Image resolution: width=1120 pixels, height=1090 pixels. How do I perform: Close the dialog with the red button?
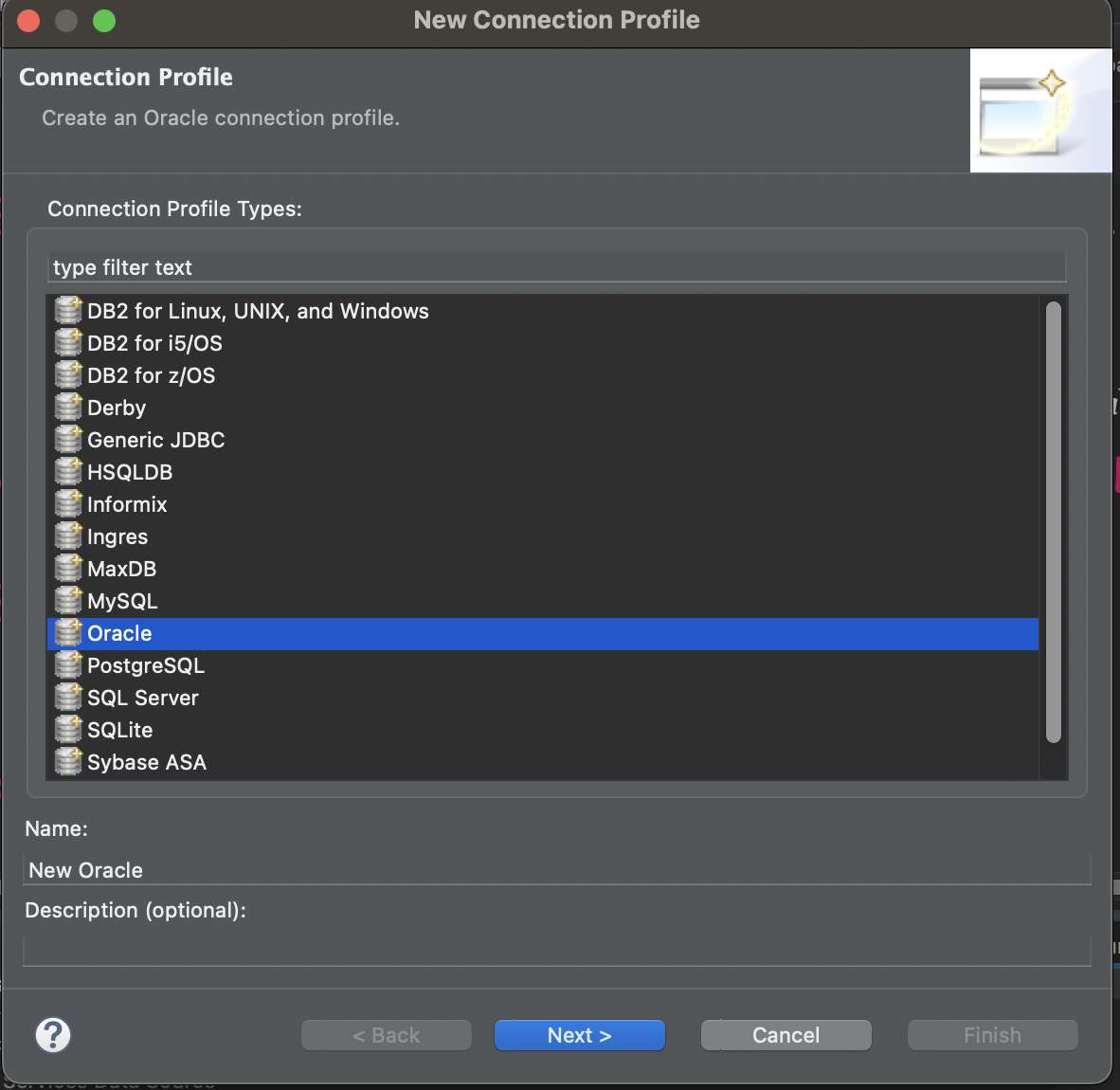coord(28,21)
